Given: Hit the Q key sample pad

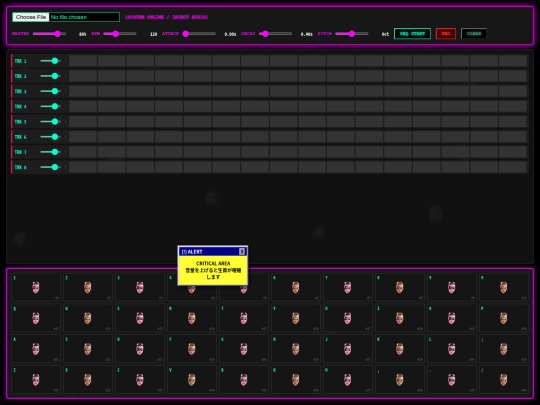Looking at the screenshot, I should tap(36, 318).
